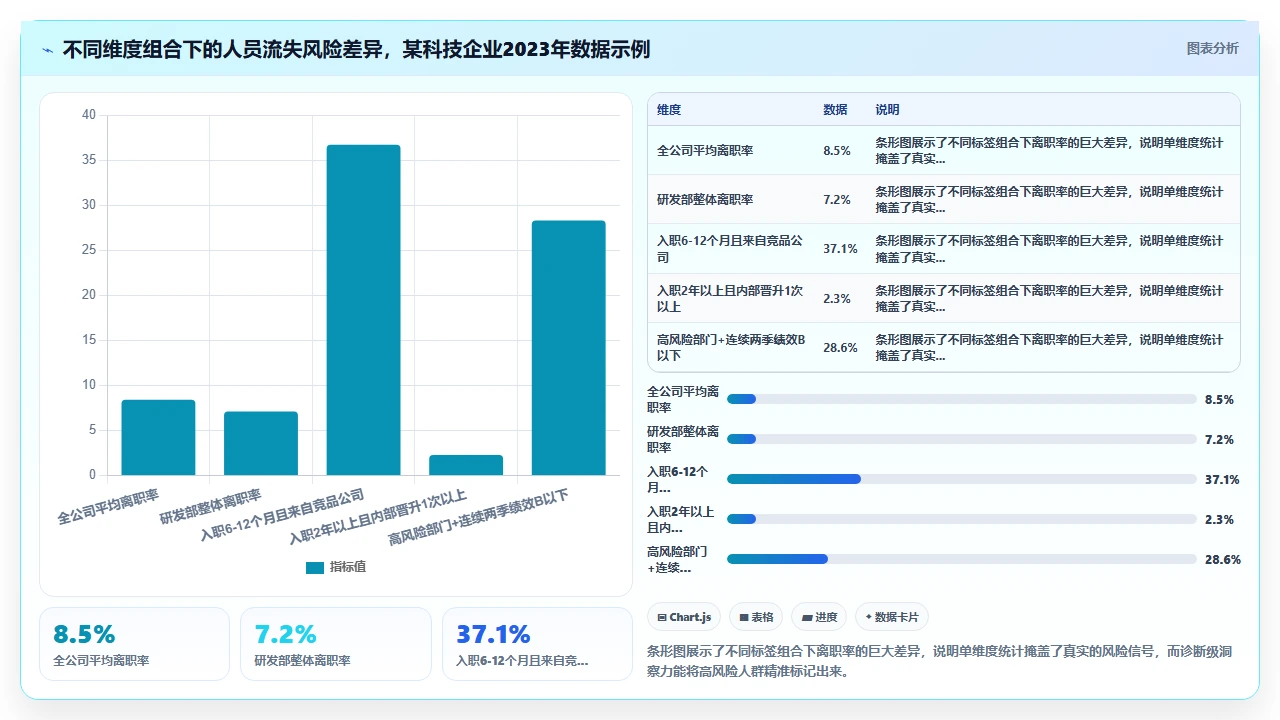Image resolution: width=1280 pixels, height=720 pixels.
Task: Click the 研发部整体离职率 bar in chart
Action: point(261,443)
